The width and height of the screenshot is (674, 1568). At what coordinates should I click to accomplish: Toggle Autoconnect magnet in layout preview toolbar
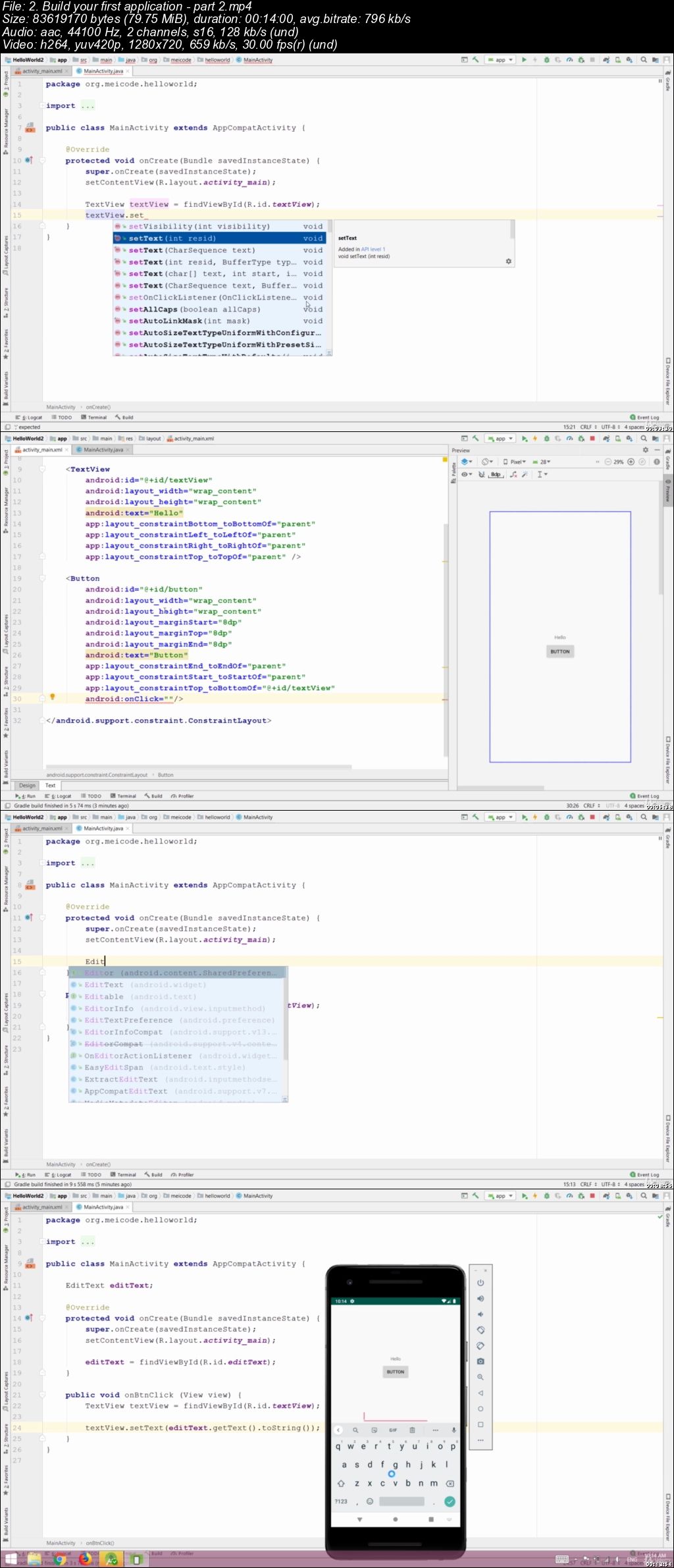(x=481, y=474)
